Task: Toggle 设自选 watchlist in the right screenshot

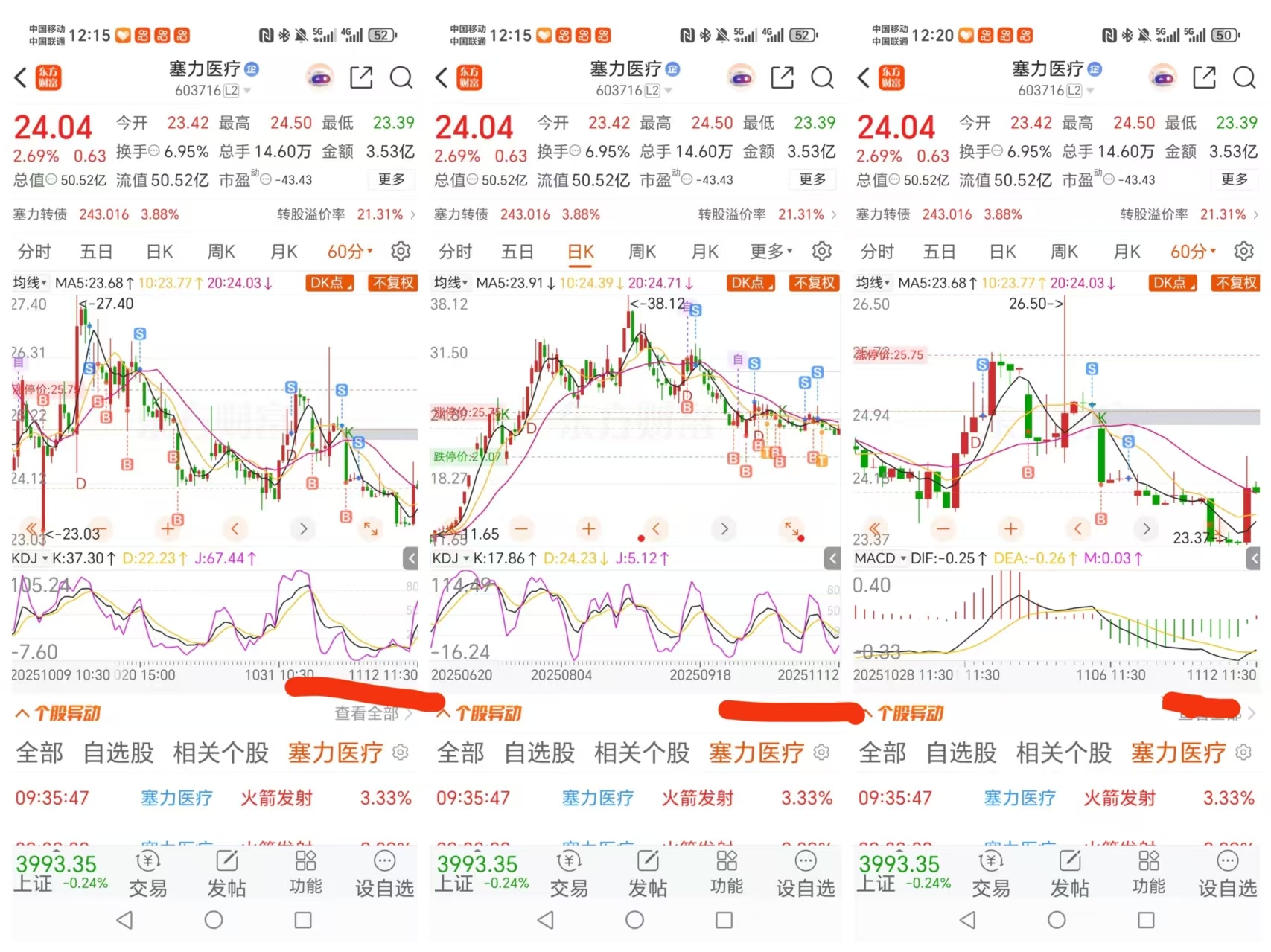Action: pyautogui.click(x=1227, y=873)
